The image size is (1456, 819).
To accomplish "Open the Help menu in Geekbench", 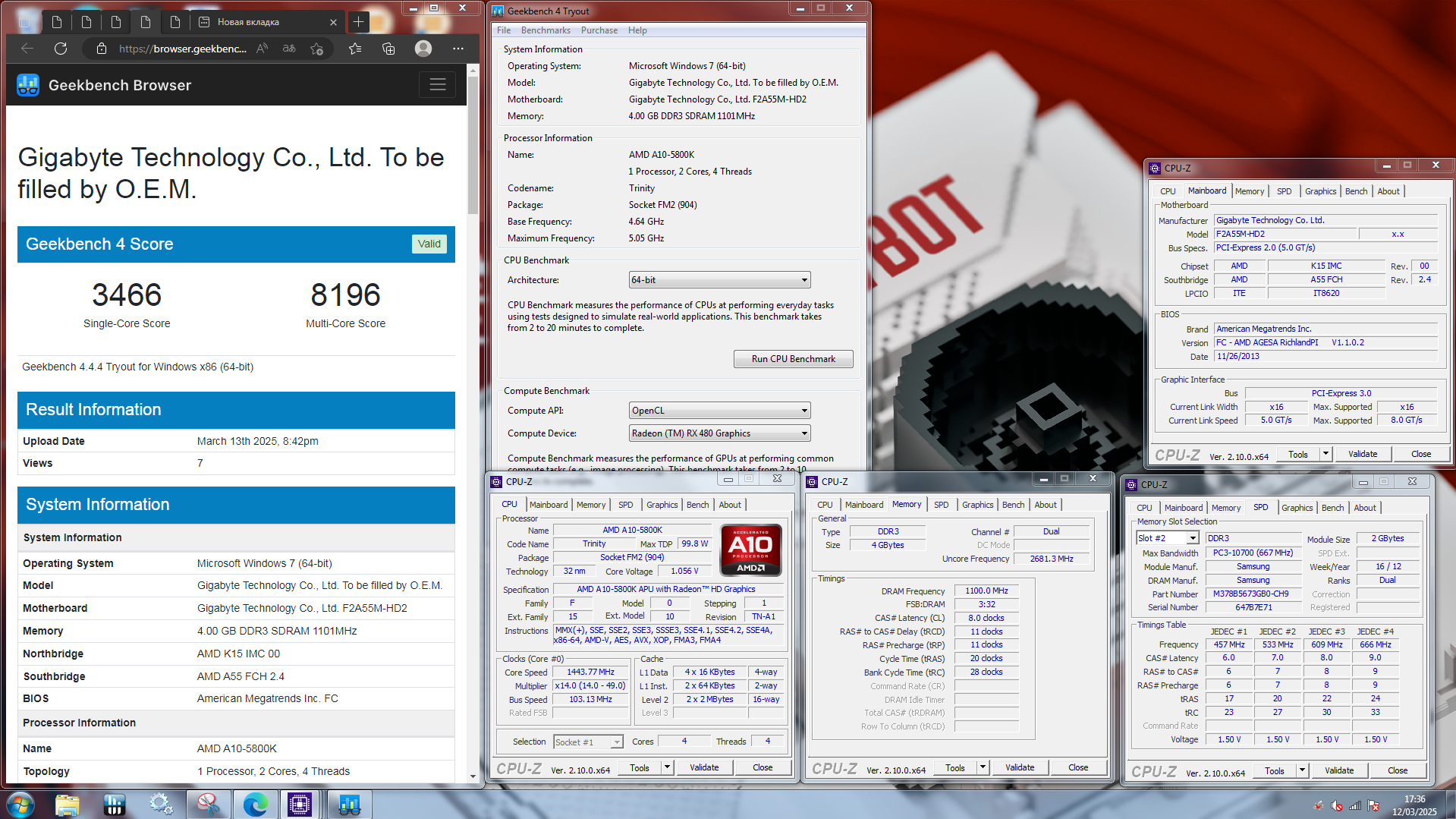I will (637, 30).
